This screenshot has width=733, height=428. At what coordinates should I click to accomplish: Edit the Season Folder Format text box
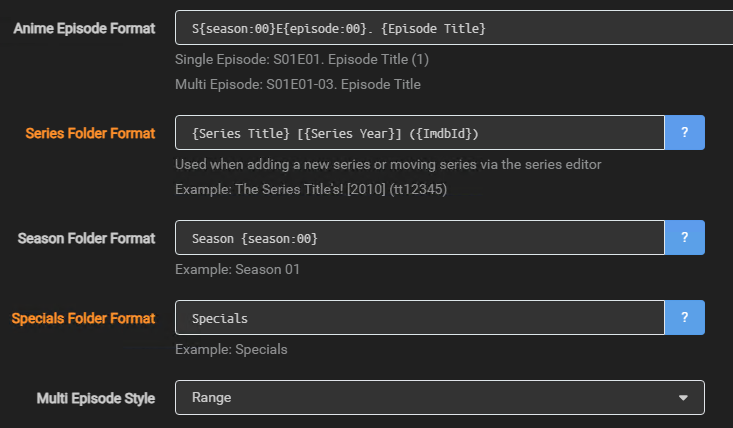420,238
